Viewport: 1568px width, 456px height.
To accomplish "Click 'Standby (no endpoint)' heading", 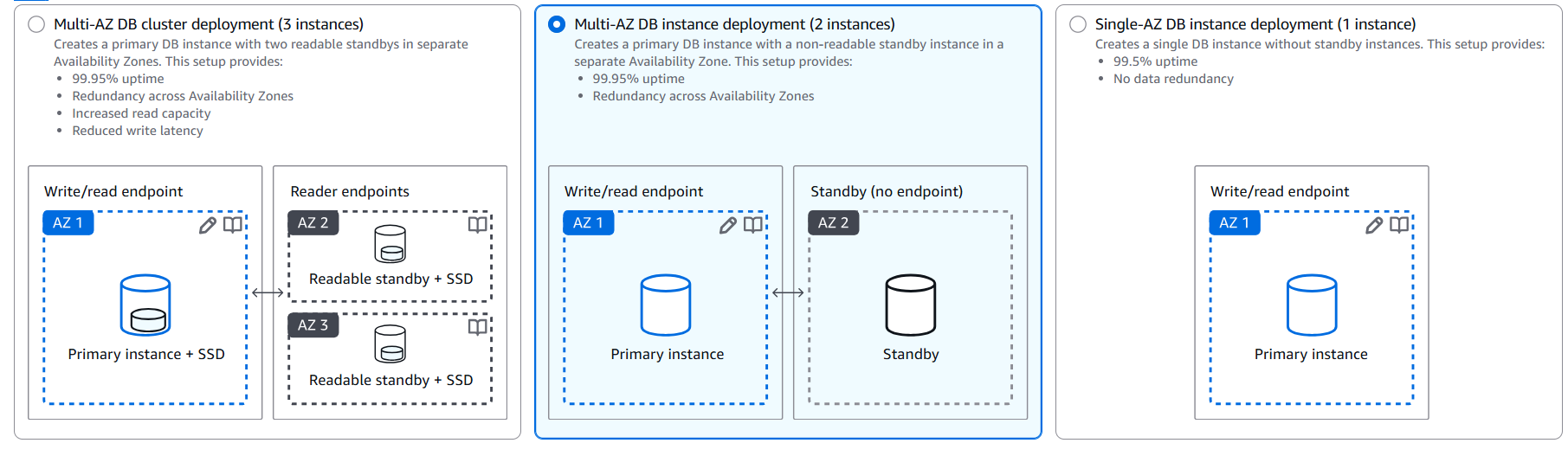I will pyautogui.click(x=887, y=191).
